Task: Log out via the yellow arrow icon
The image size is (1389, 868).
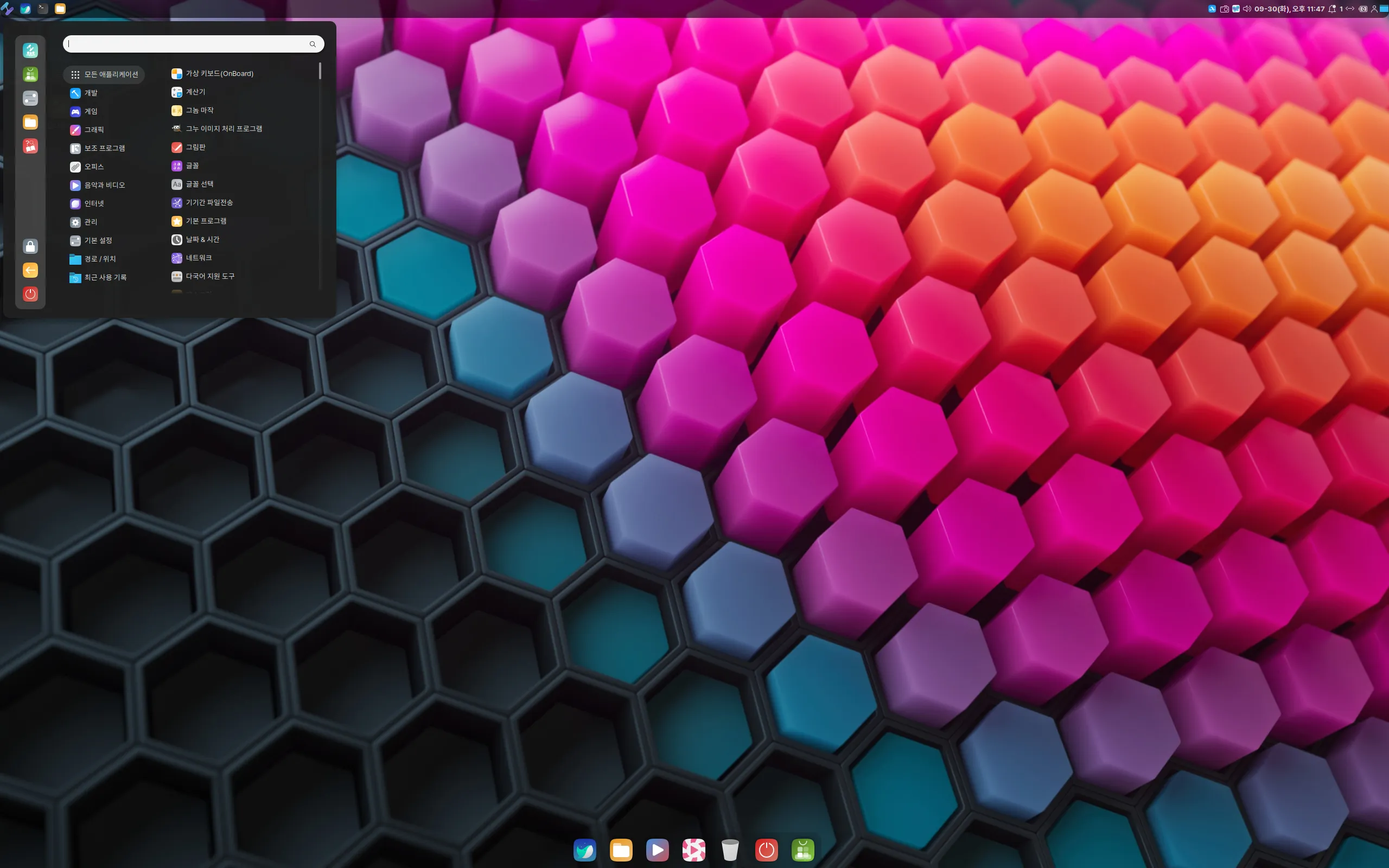Action: [x=30, y=270]
